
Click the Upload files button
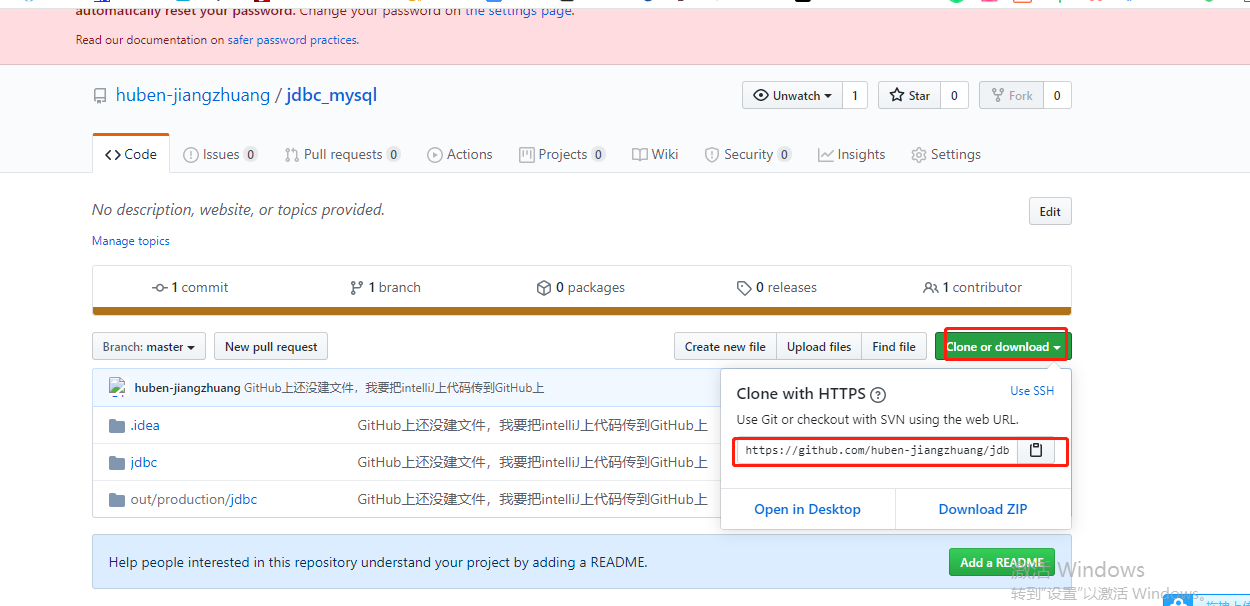819,347
